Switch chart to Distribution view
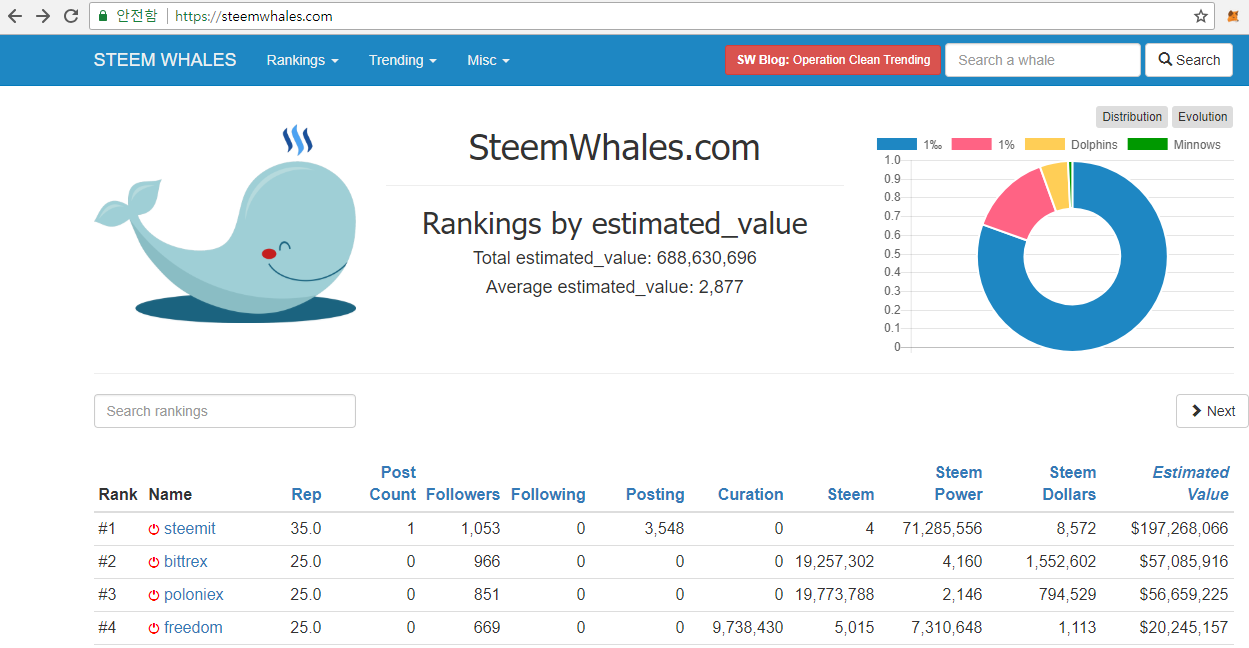 click(x=1132, y=117)
